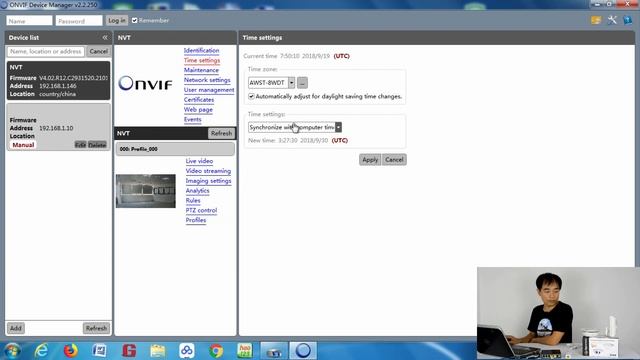This screenshot has height=360, width=640.
Task: Open the device Web page link
Action: pyautogui.click(x=198, y=109)
